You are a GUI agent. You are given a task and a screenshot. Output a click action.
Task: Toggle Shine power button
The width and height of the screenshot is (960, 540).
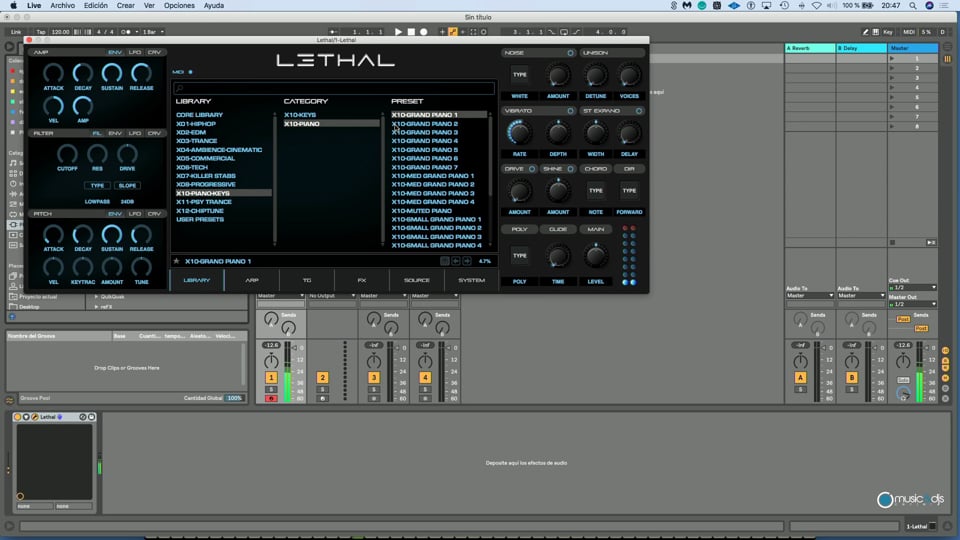(x=570, y=169)
